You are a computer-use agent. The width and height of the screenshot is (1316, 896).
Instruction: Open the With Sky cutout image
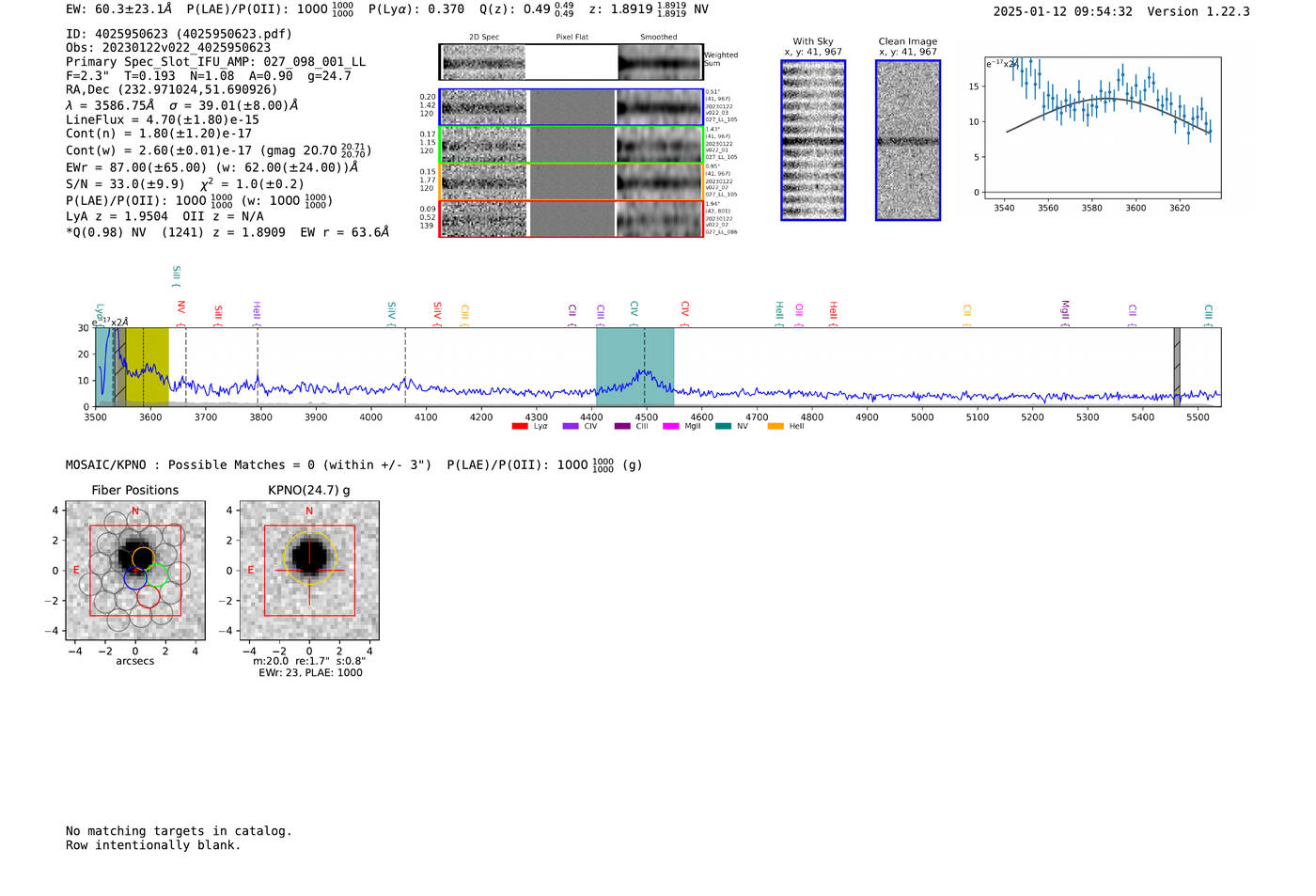813,140
